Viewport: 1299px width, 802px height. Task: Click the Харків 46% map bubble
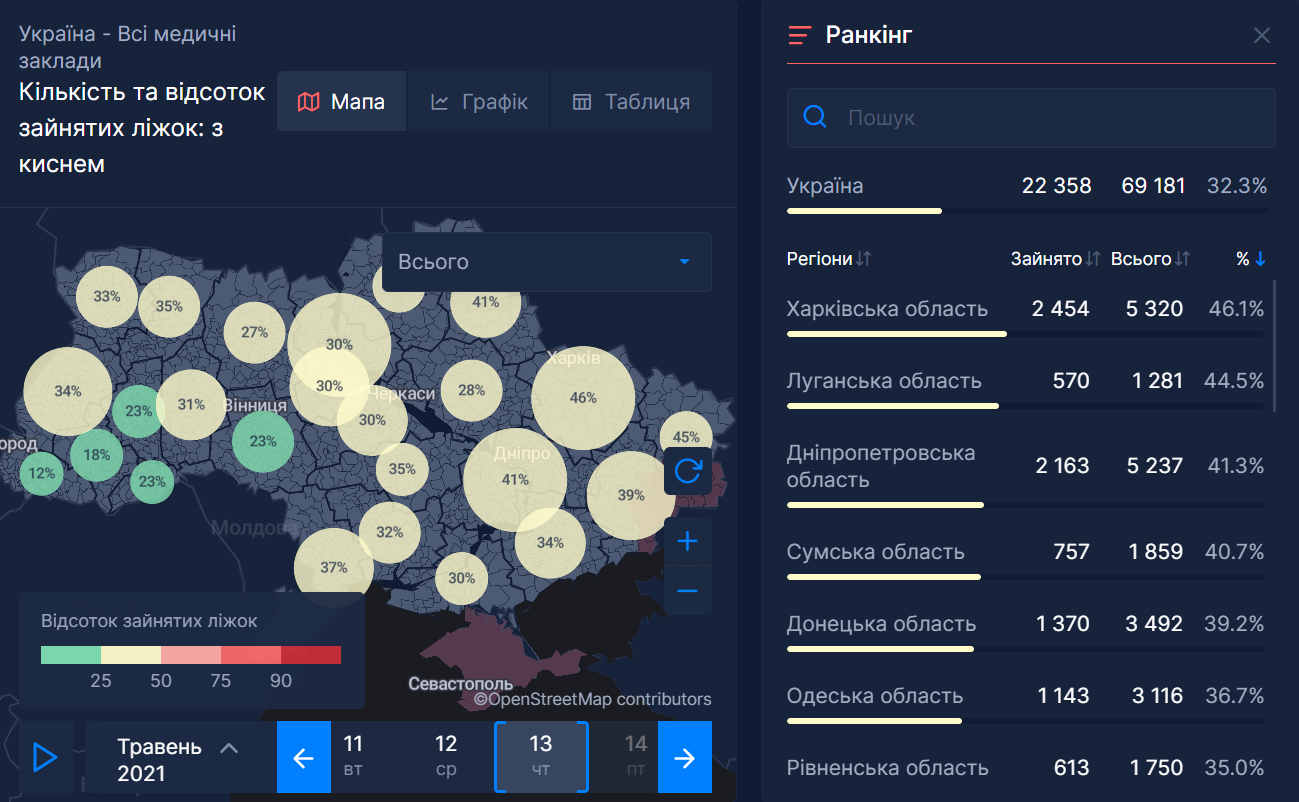[583, 397]
